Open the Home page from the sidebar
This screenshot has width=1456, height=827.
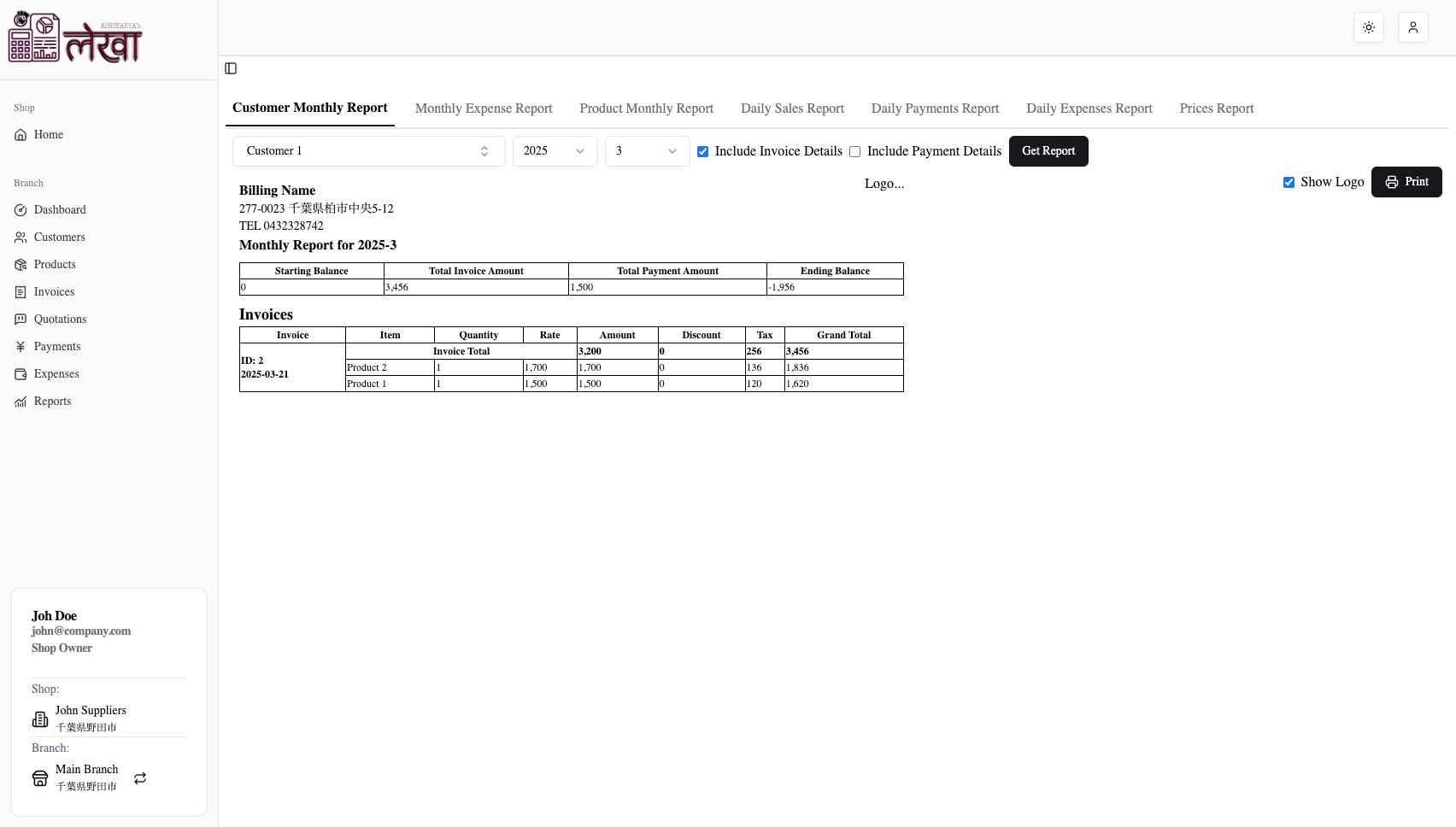(x=47, y=134)
